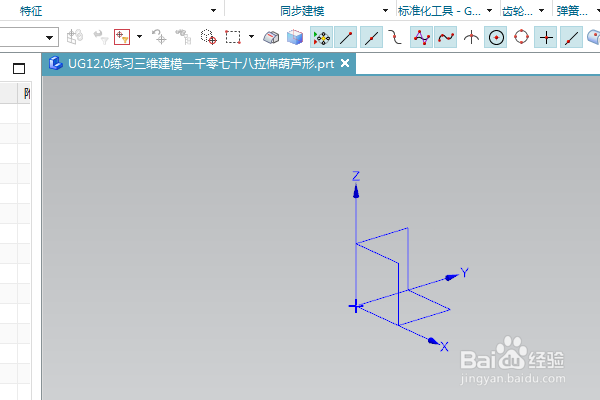Expand the 特征 group dropdown
This screenshot has width=600, height=400.
(214, 11)
